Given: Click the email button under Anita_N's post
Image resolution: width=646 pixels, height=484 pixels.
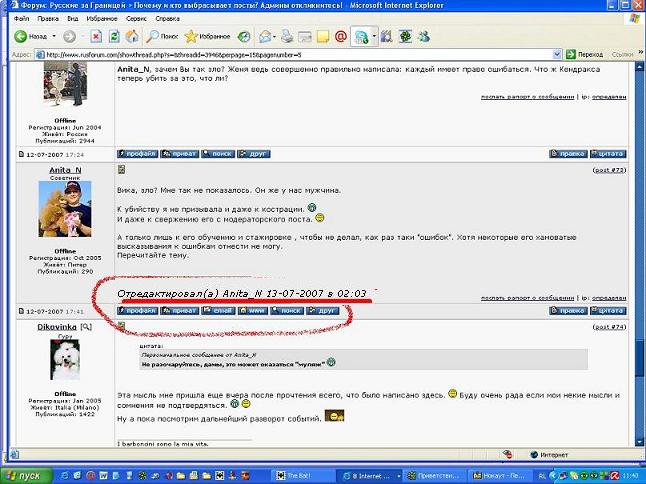Looking at the screenshot, I should 219,311.
